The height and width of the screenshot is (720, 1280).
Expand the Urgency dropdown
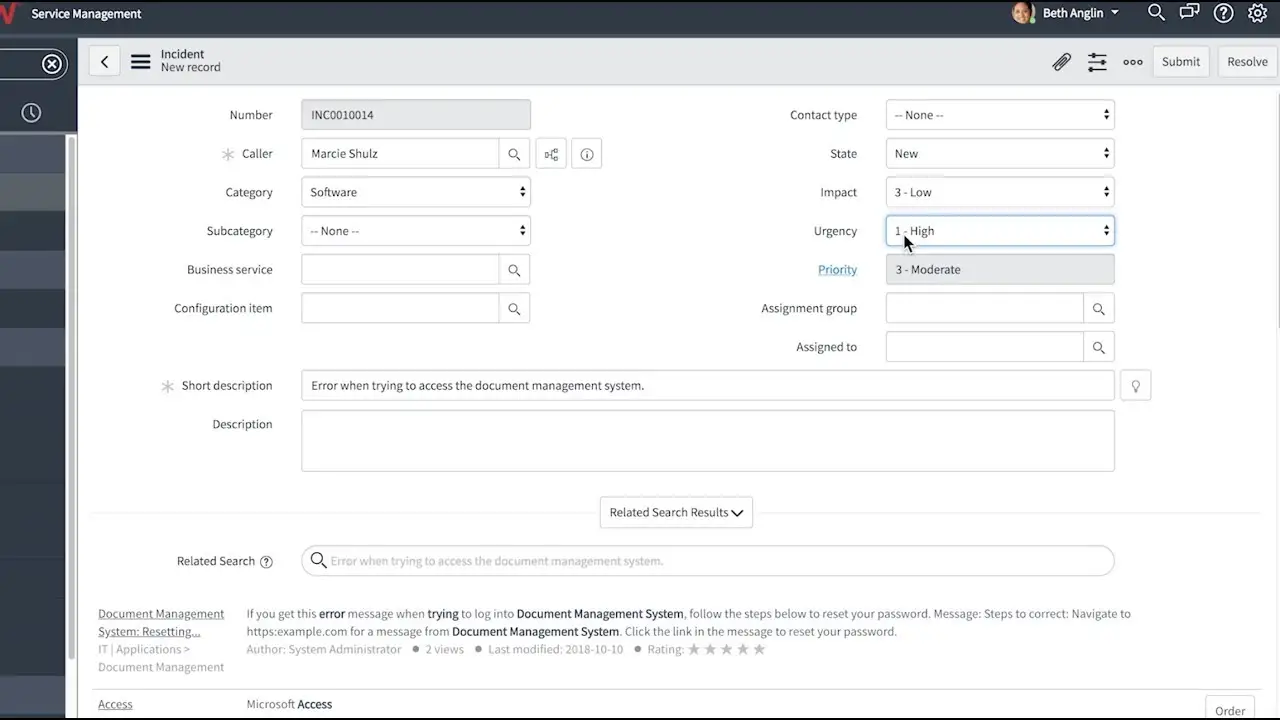tap(1000, 231)
